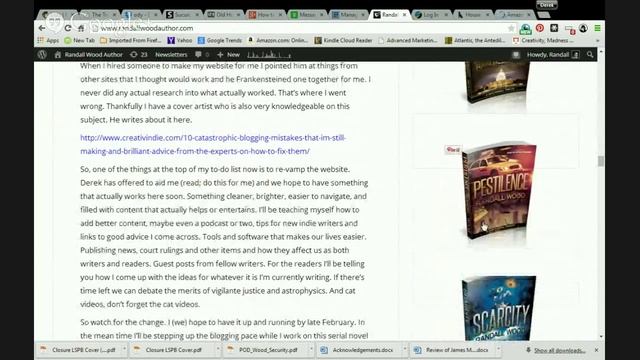The height and width of the screenshot is (360, 640).
Task: Expand options arrow for Acknowledgements.docx
Action: pyautogui.click(x=405, y=350)
